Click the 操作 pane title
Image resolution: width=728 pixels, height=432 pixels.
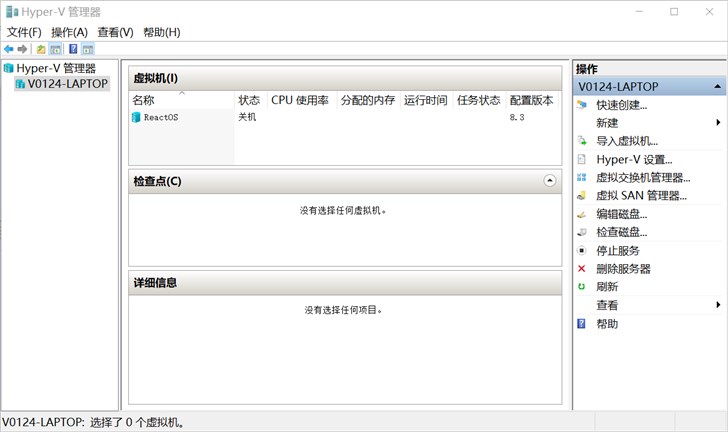587,69
